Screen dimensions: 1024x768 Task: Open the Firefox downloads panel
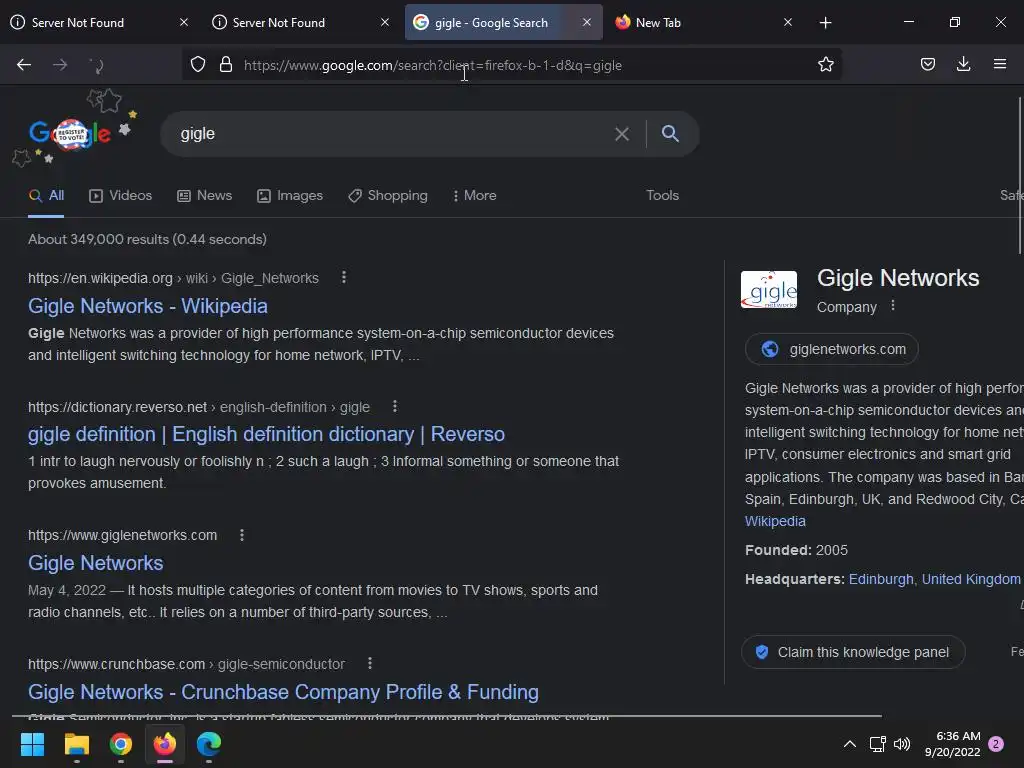[963, 65]
